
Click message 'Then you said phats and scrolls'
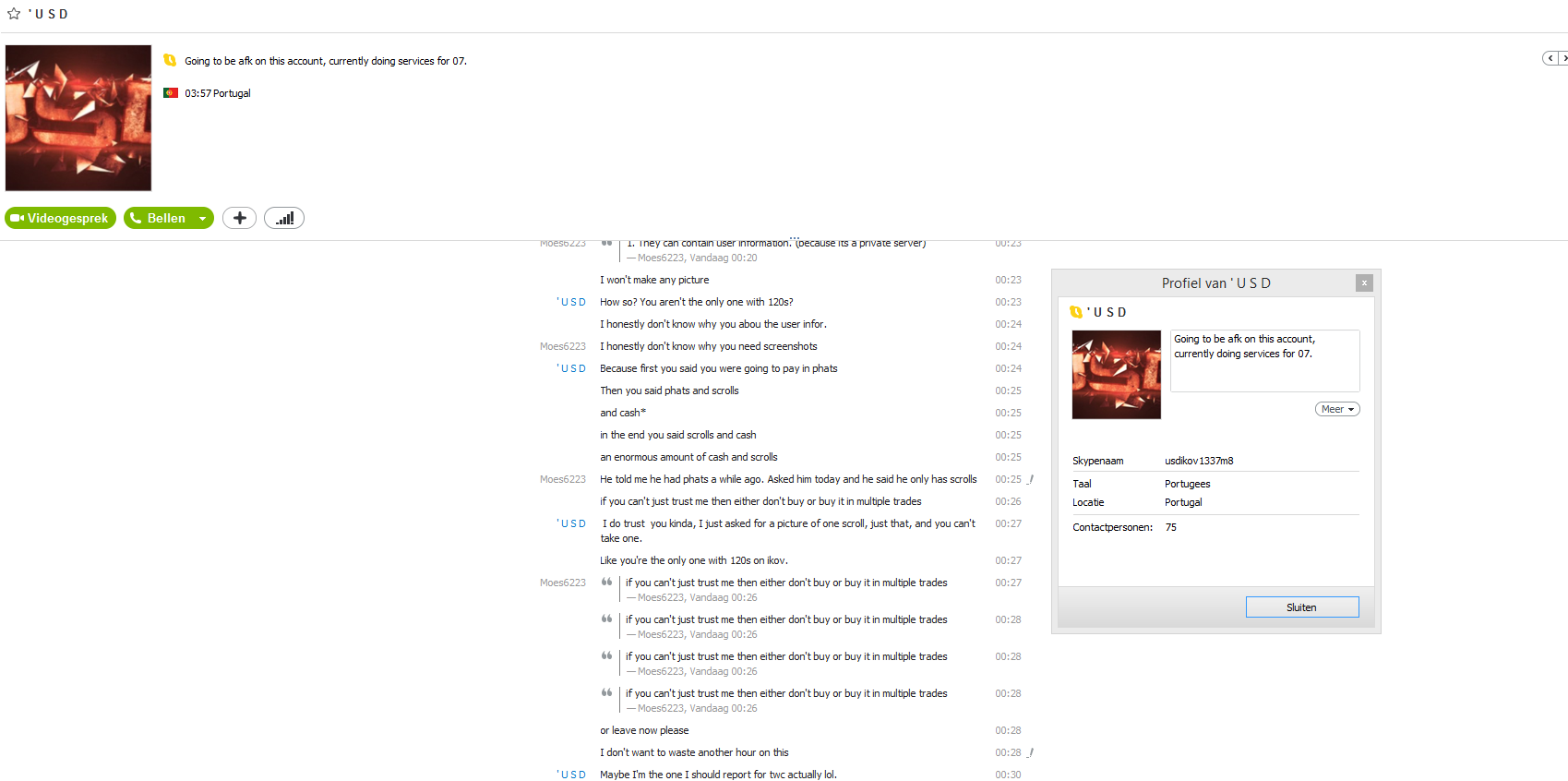click(x=669, y=390)
